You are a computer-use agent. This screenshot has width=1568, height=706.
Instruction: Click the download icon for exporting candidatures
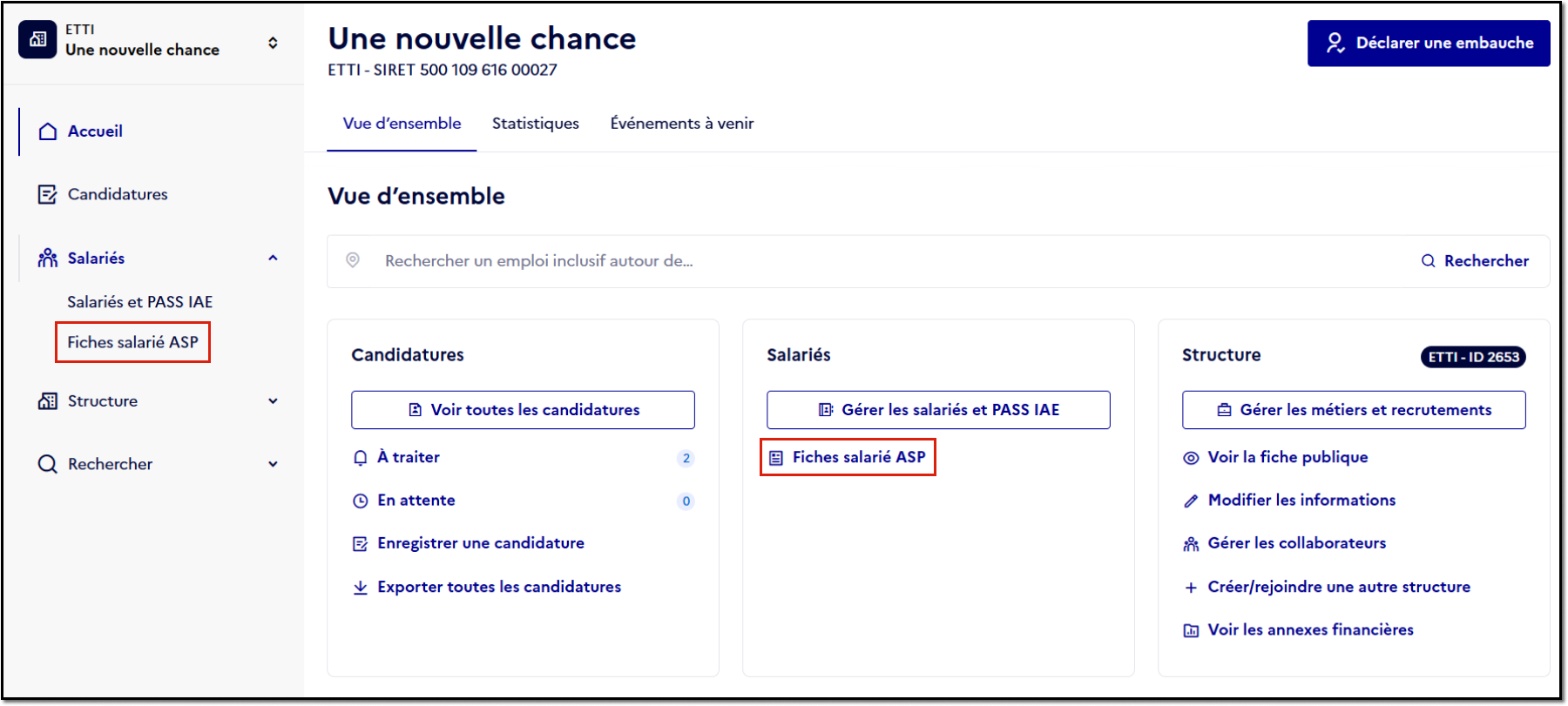point(360,588)
